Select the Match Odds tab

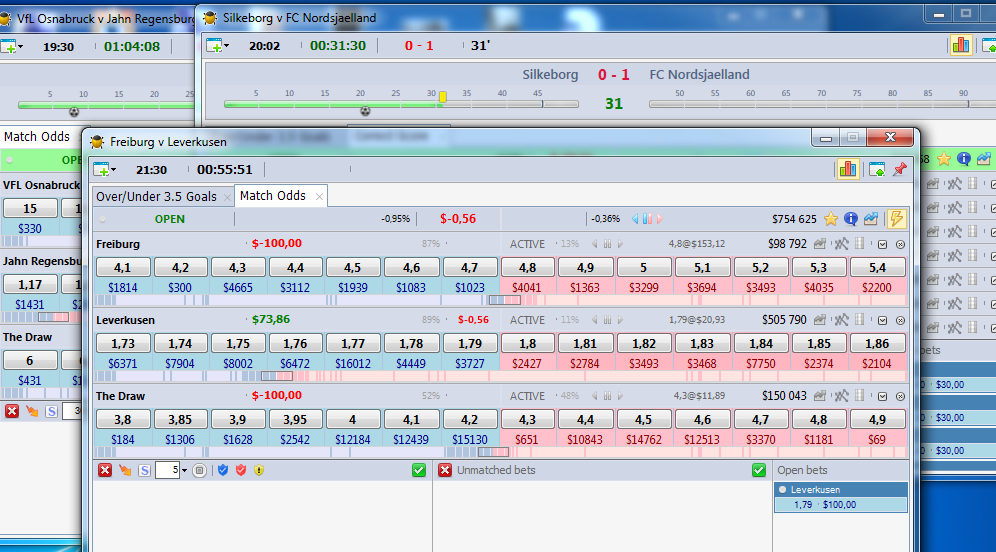(273, 196)
